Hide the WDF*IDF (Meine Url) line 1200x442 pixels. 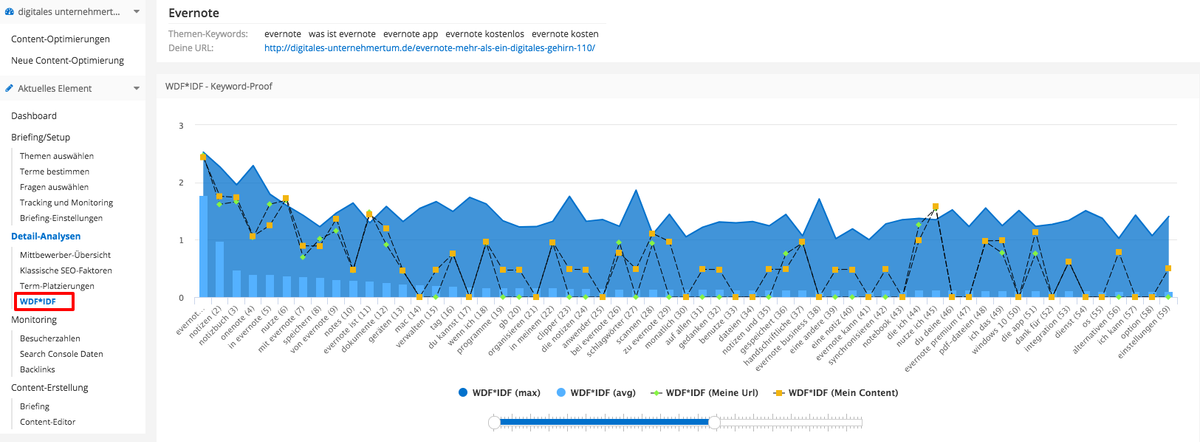[x=706, y=392]
